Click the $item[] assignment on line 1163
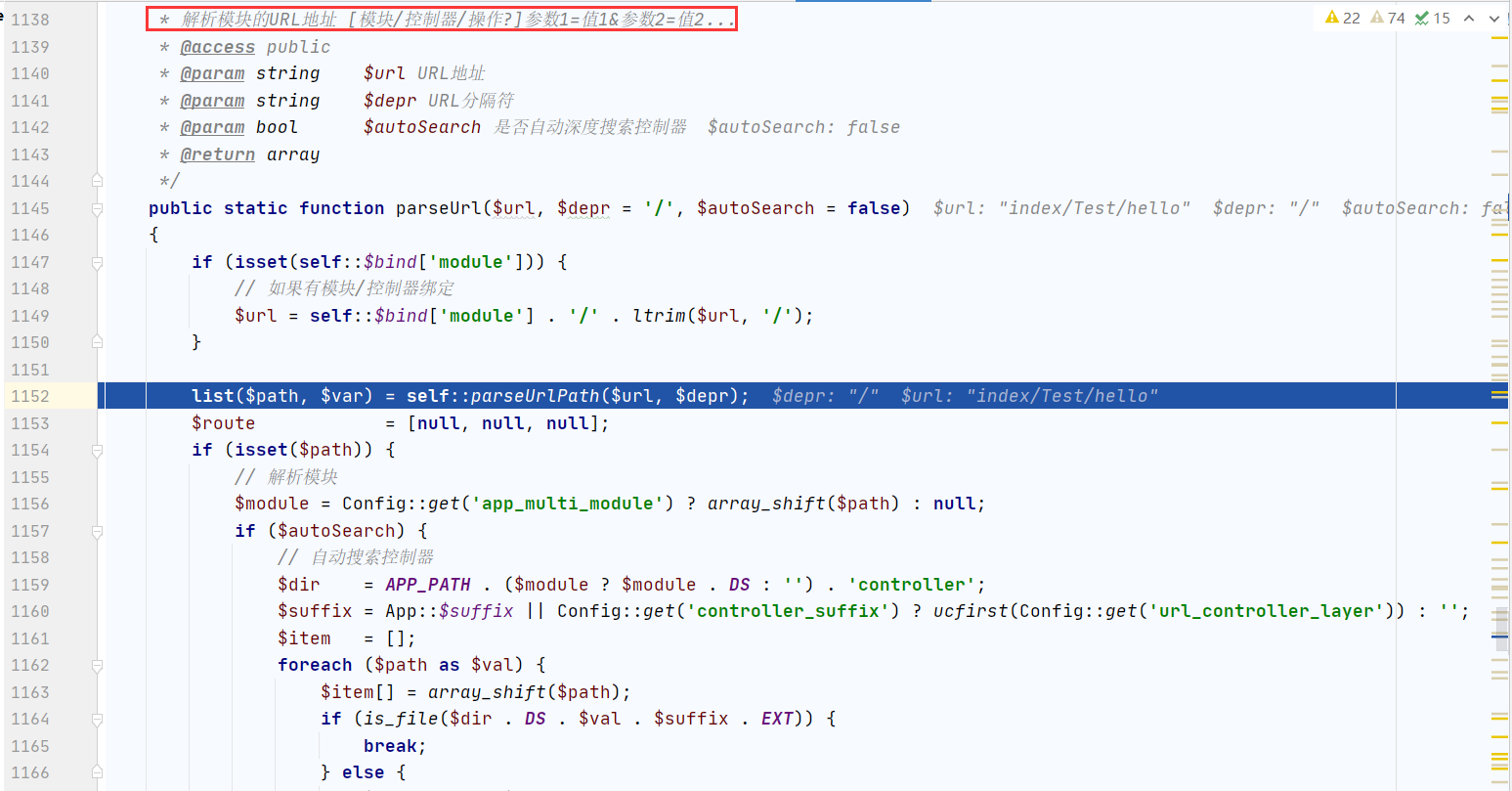 click(x=358, y=692)
